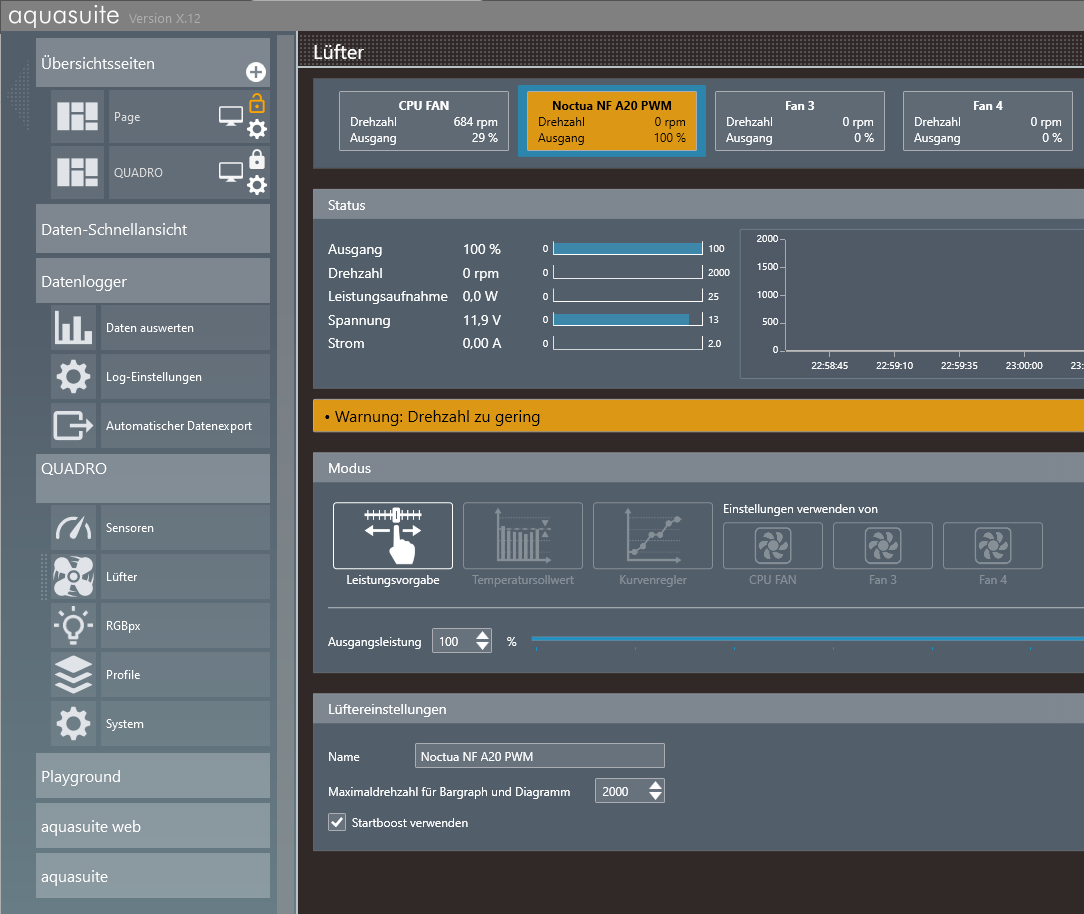
Task: Open the Sensoren gauge icon
Action: point(74,528)
